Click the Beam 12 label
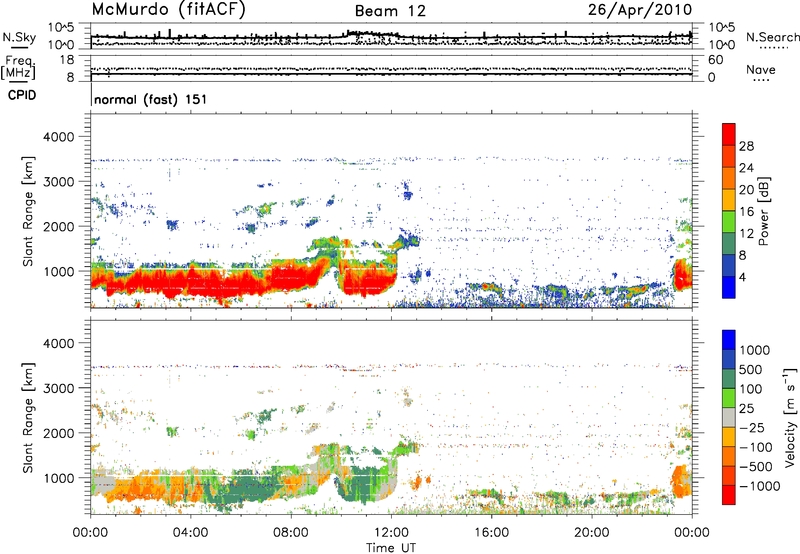The height and width of the screenshot is (554, 800). 390,11
